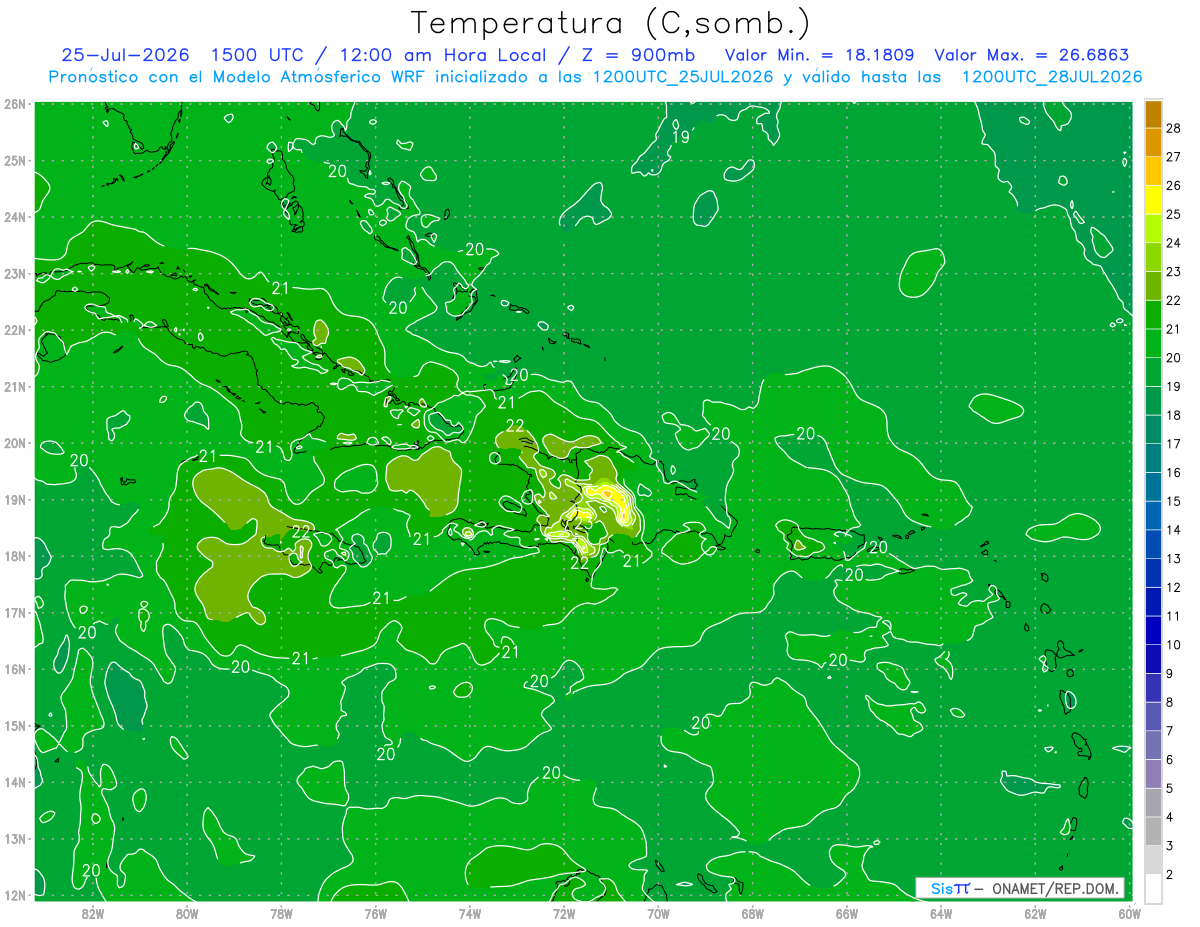
Task: Click purple legend swatch between 6 and 7
Action: (1153, 745)
